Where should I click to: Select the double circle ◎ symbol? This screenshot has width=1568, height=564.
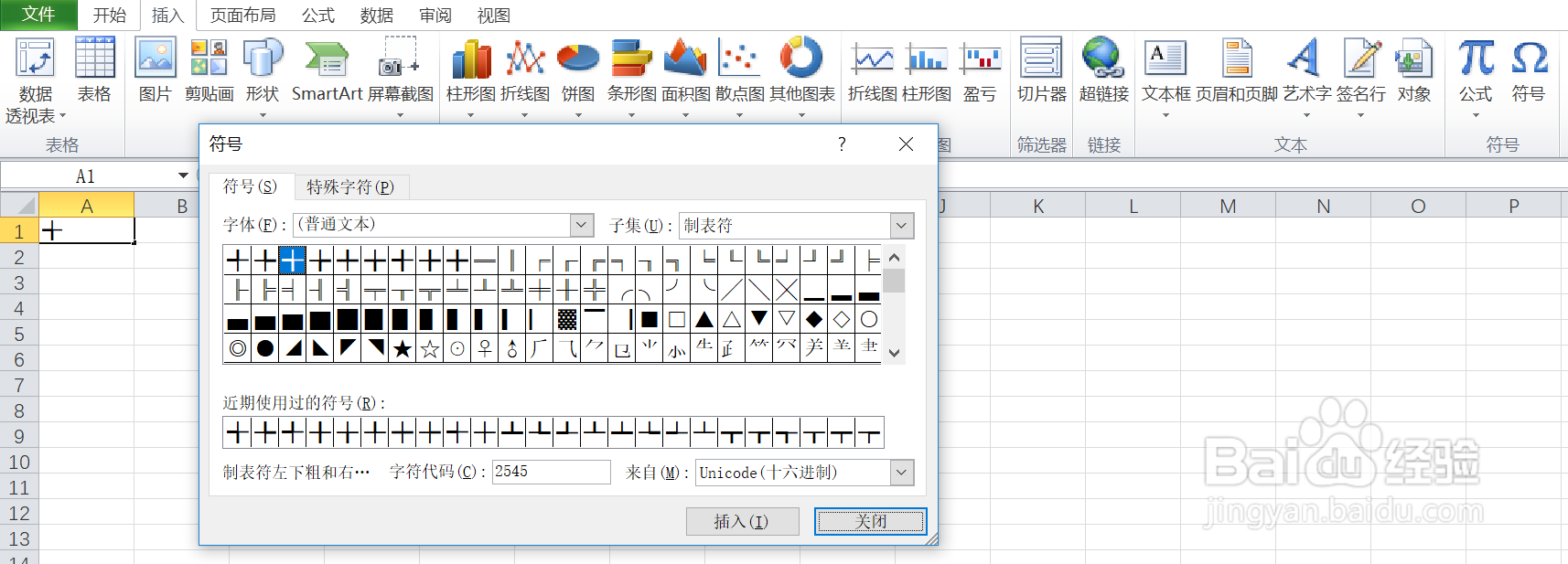(x=238, y=348)
